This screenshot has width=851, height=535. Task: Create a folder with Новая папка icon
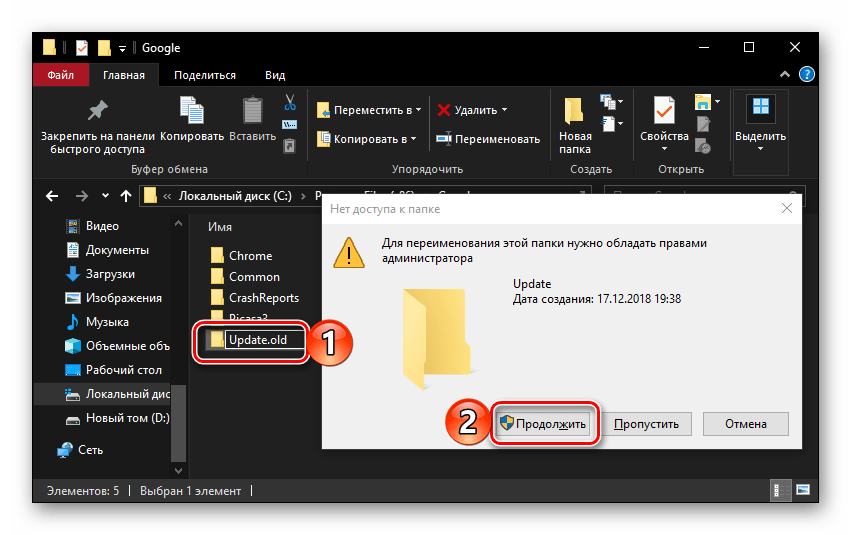point(574,110)
